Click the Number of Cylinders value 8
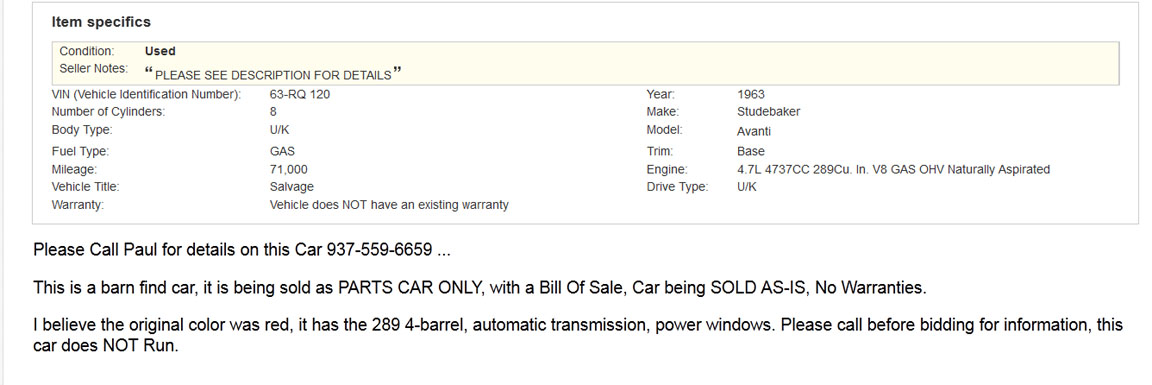 click(273, 112)
